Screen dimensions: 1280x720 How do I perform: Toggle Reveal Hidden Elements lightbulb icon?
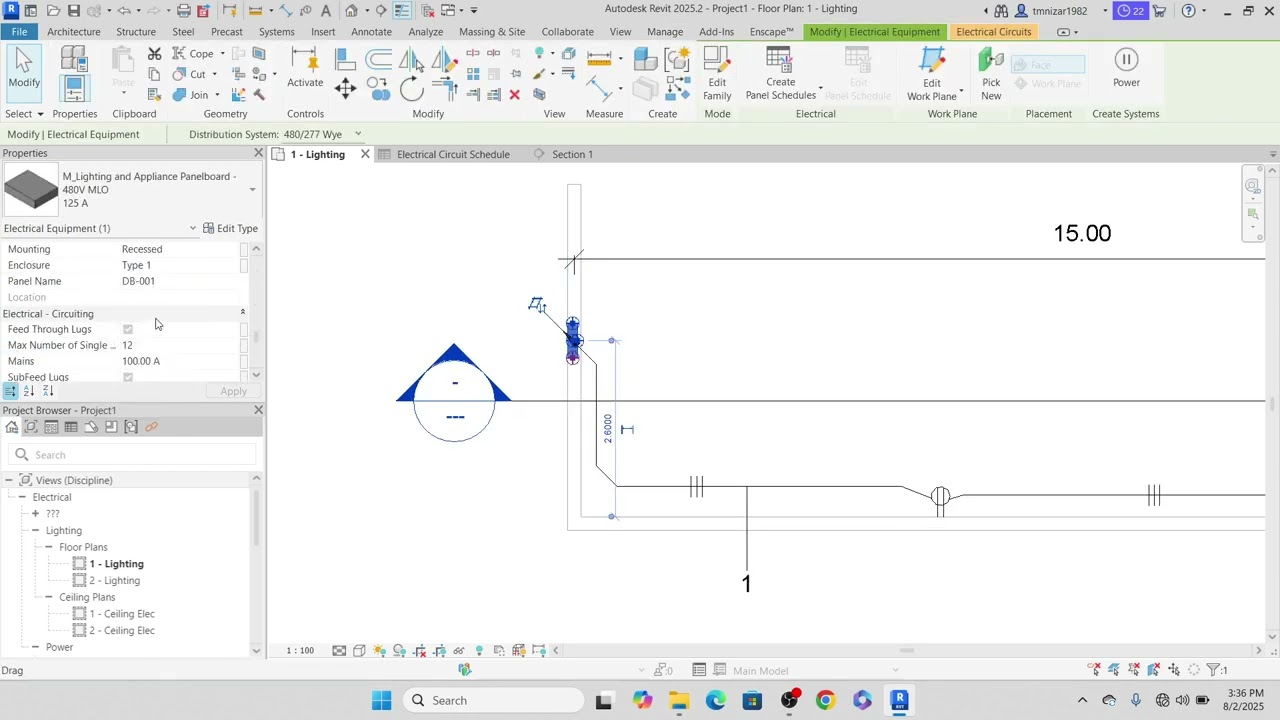[x=479, y=651]
